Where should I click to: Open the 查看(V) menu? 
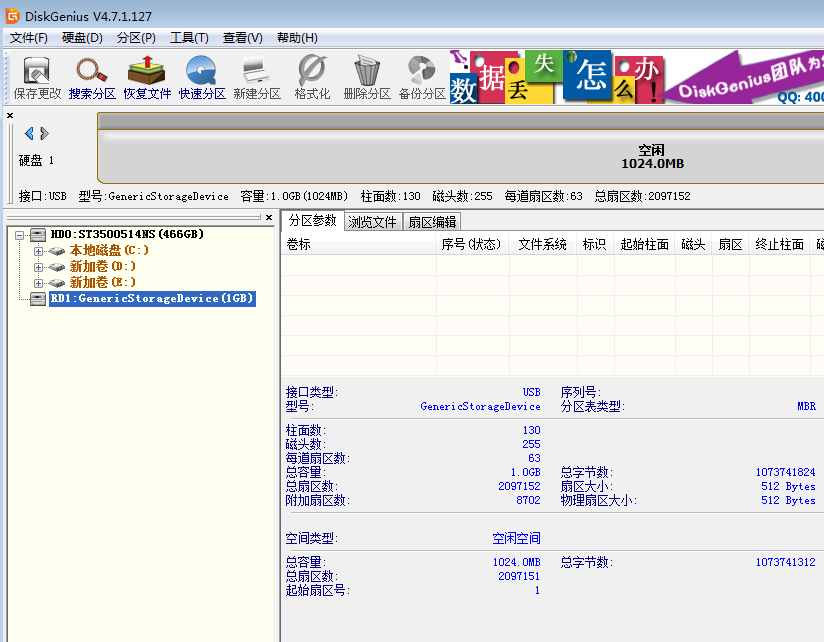coord(242,38)
